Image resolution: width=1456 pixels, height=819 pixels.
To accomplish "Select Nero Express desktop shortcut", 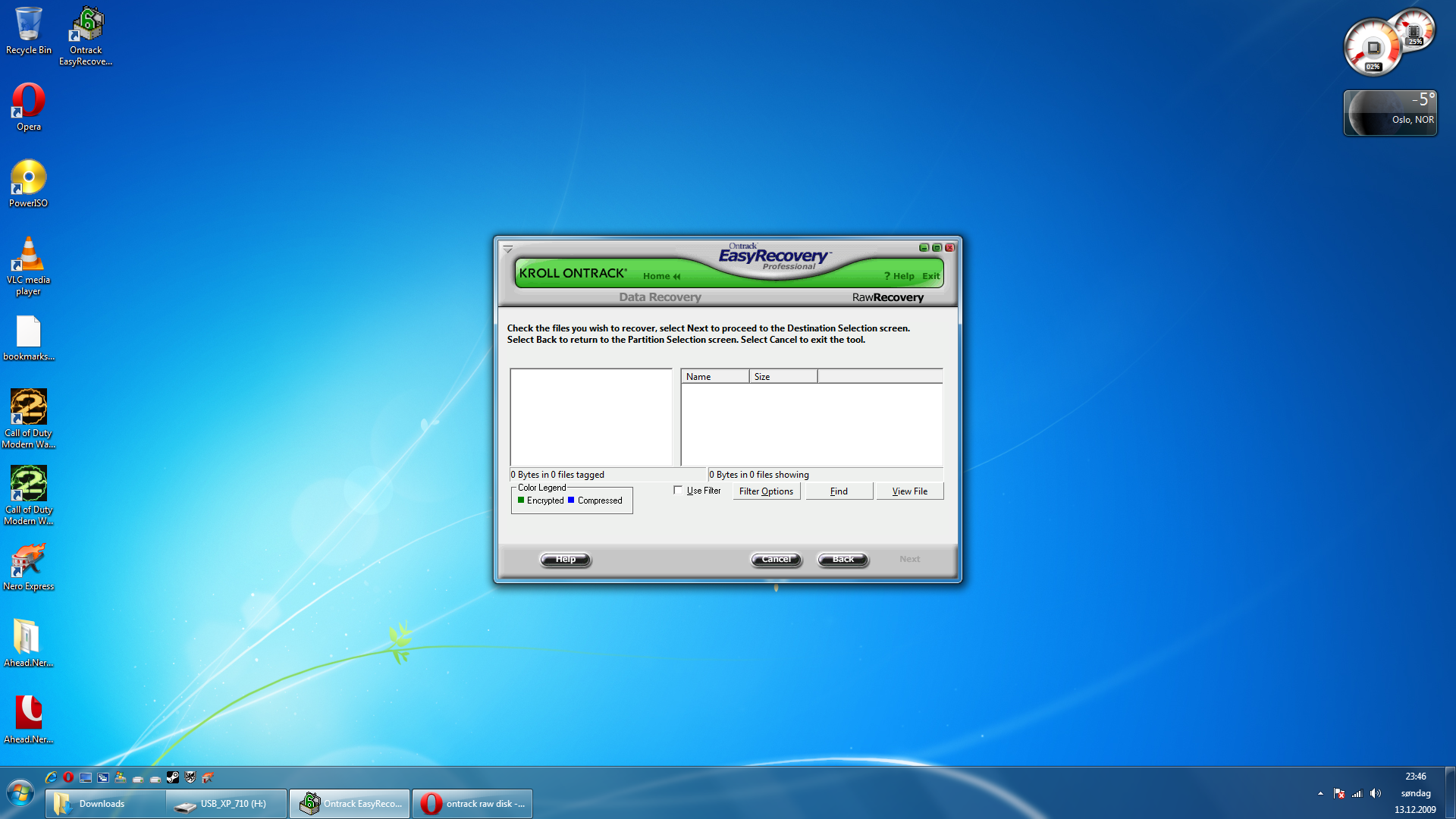I will (28, 566).
